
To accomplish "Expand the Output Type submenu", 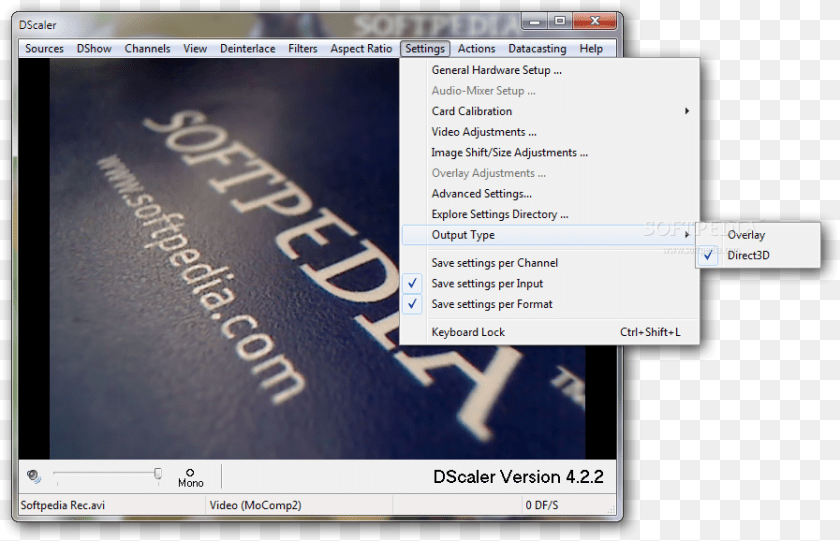I will pyautogui.click(x=550, y=235).
